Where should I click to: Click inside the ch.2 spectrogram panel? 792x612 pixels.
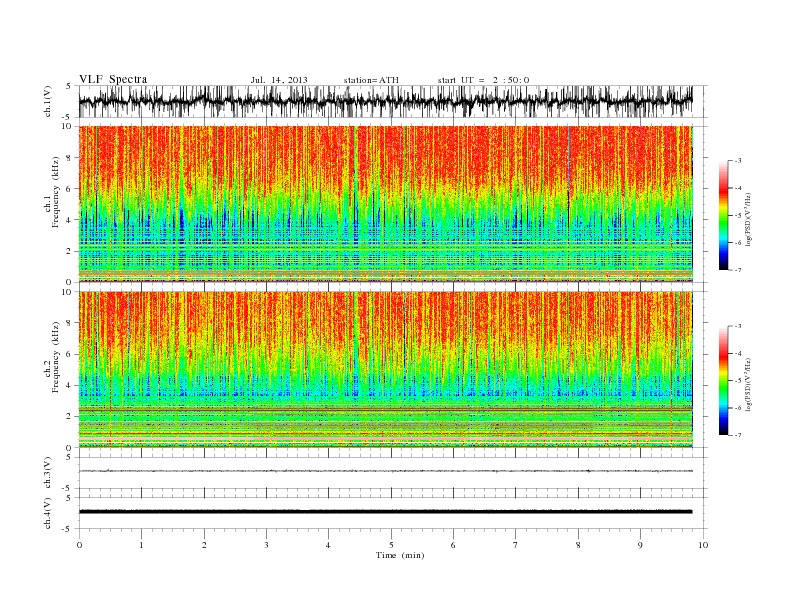[385, 369]
